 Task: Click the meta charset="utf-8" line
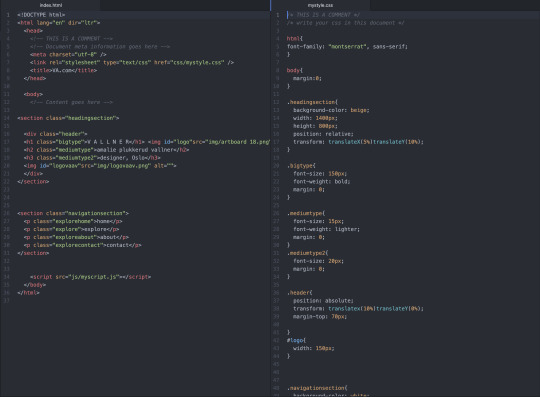[x=68, y=54]
